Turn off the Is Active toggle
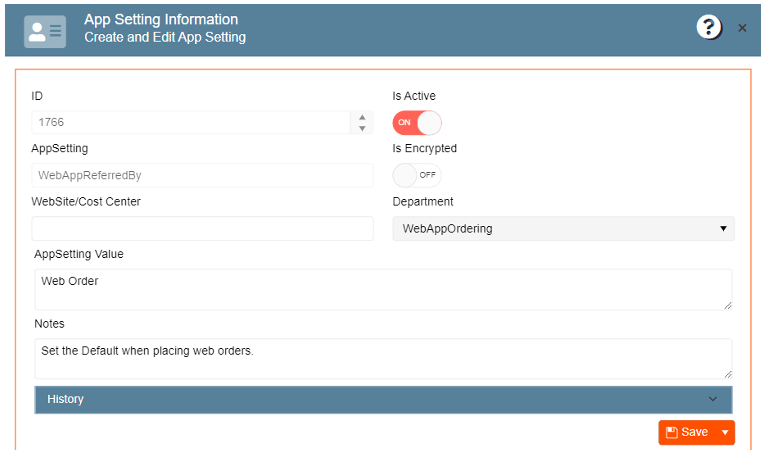 (x=417, y=122)
